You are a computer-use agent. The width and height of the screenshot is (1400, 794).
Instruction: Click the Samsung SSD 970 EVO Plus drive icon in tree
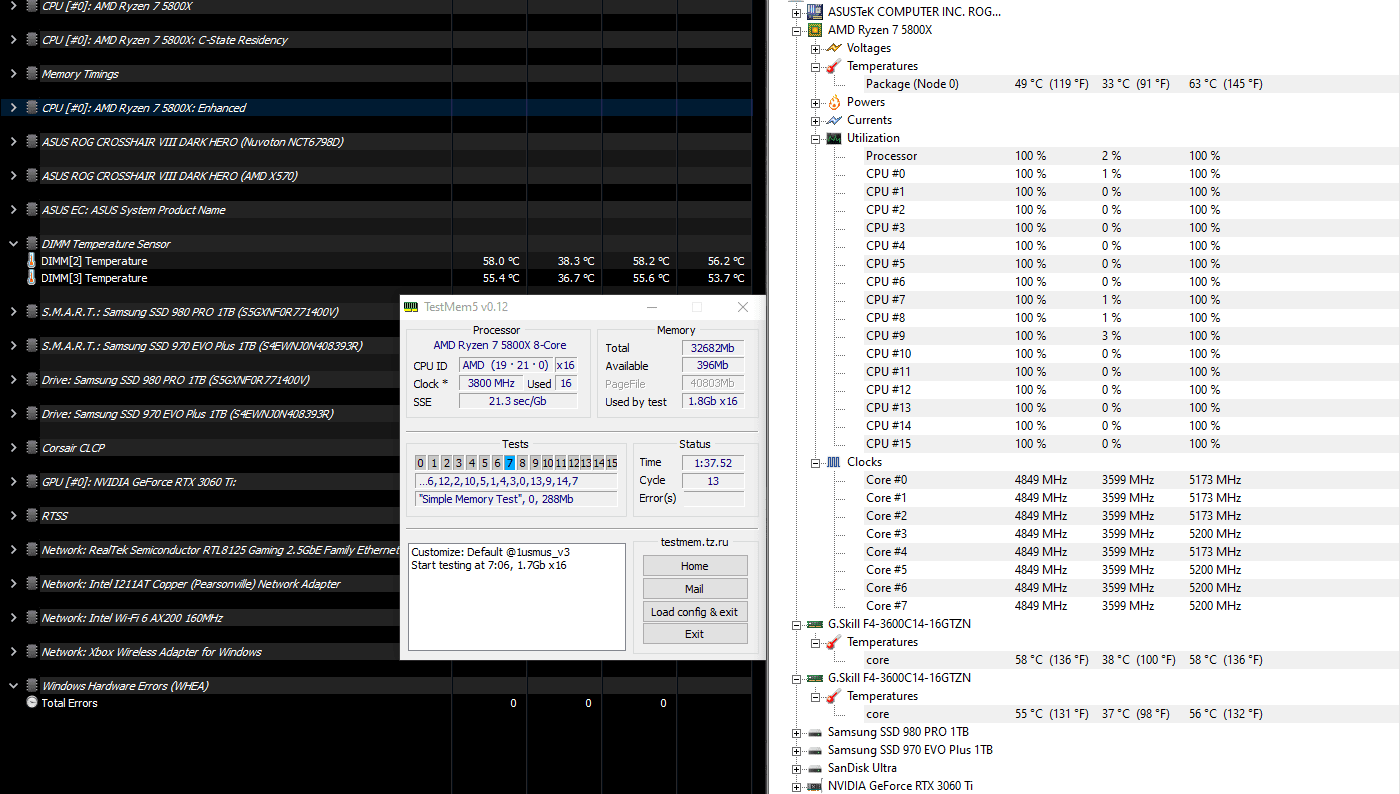[816, 750]
